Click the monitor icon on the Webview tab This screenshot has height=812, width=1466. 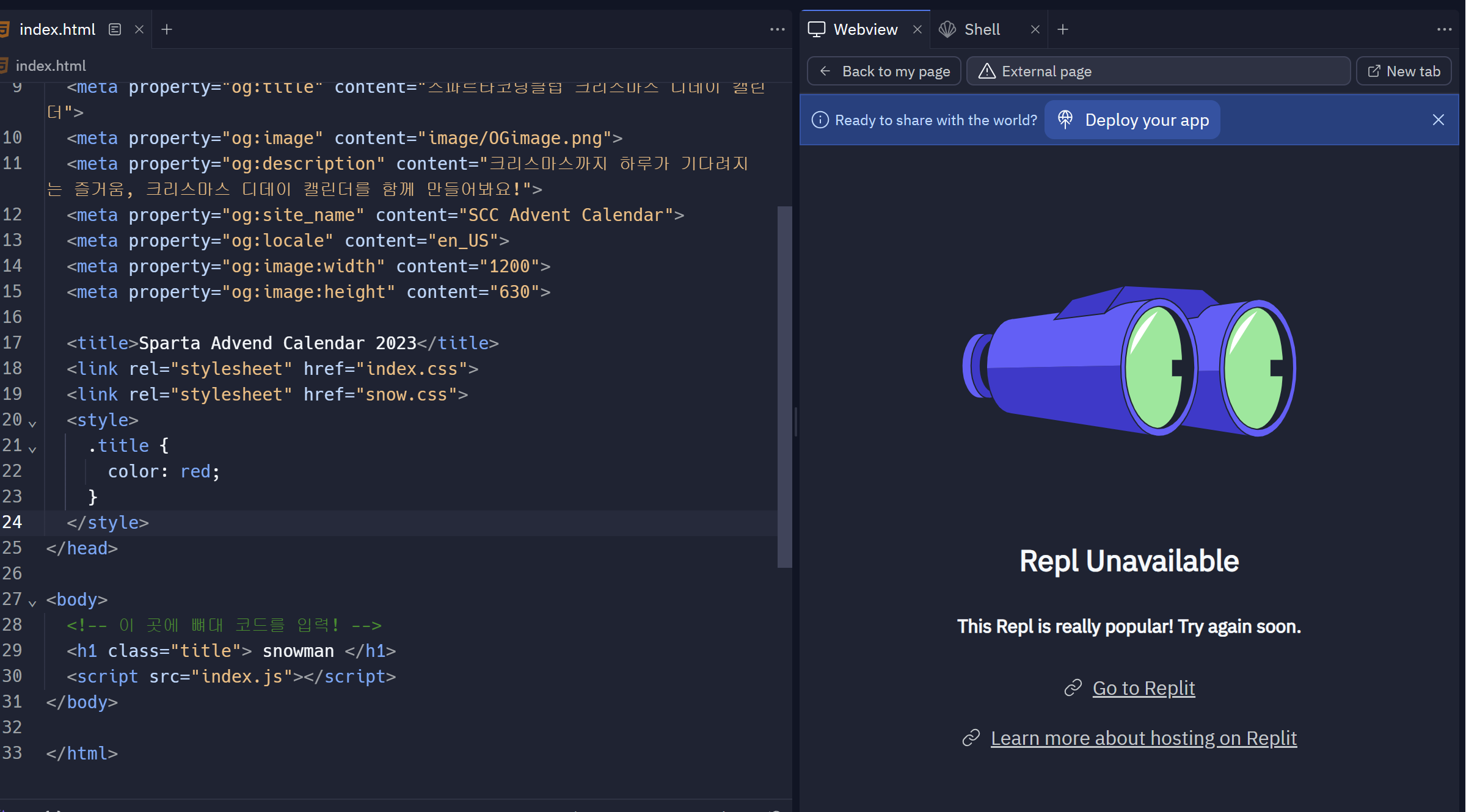point(816,29)
